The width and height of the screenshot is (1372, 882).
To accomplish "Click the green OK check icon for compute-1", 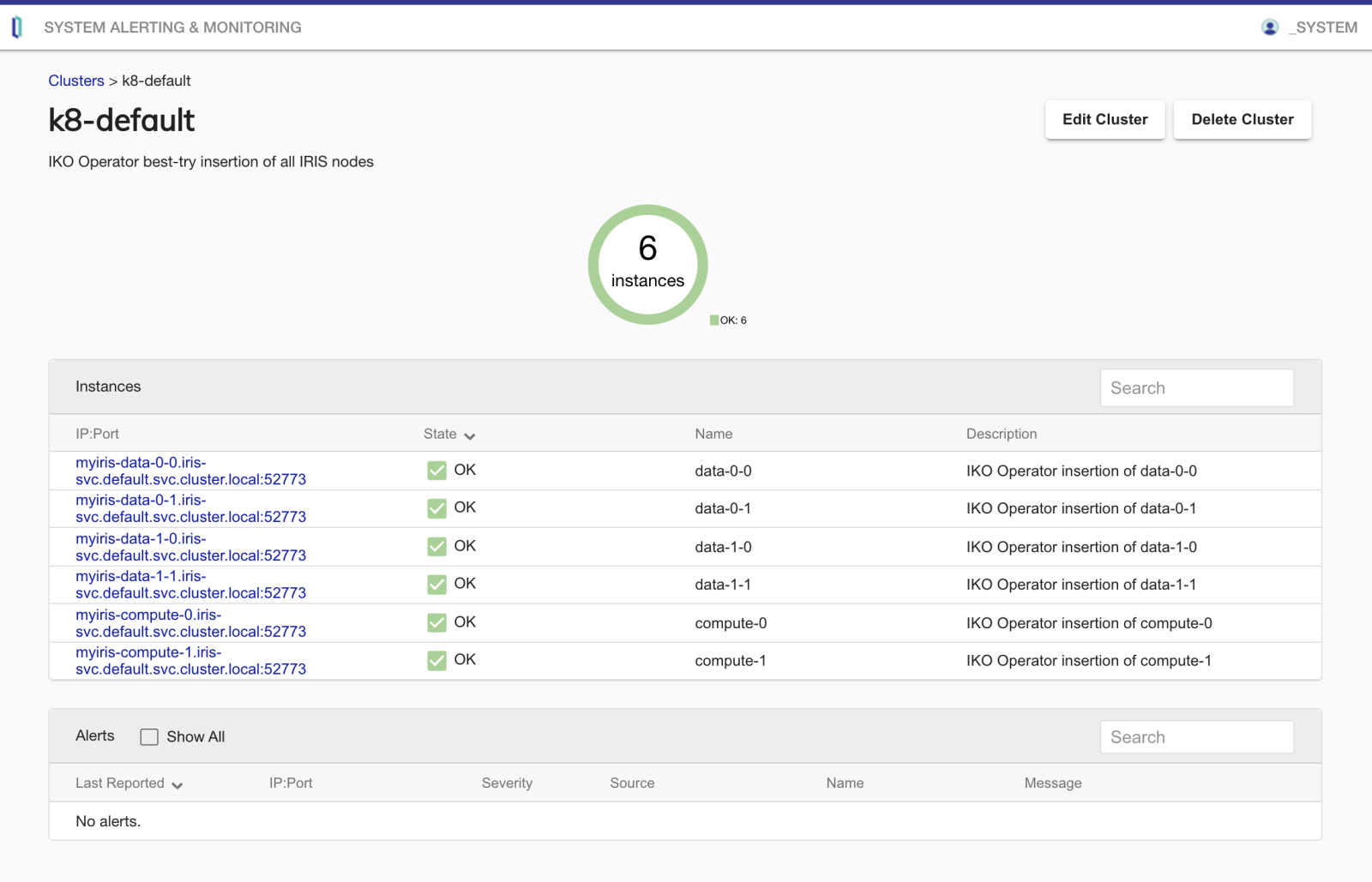I will (436, 661).
